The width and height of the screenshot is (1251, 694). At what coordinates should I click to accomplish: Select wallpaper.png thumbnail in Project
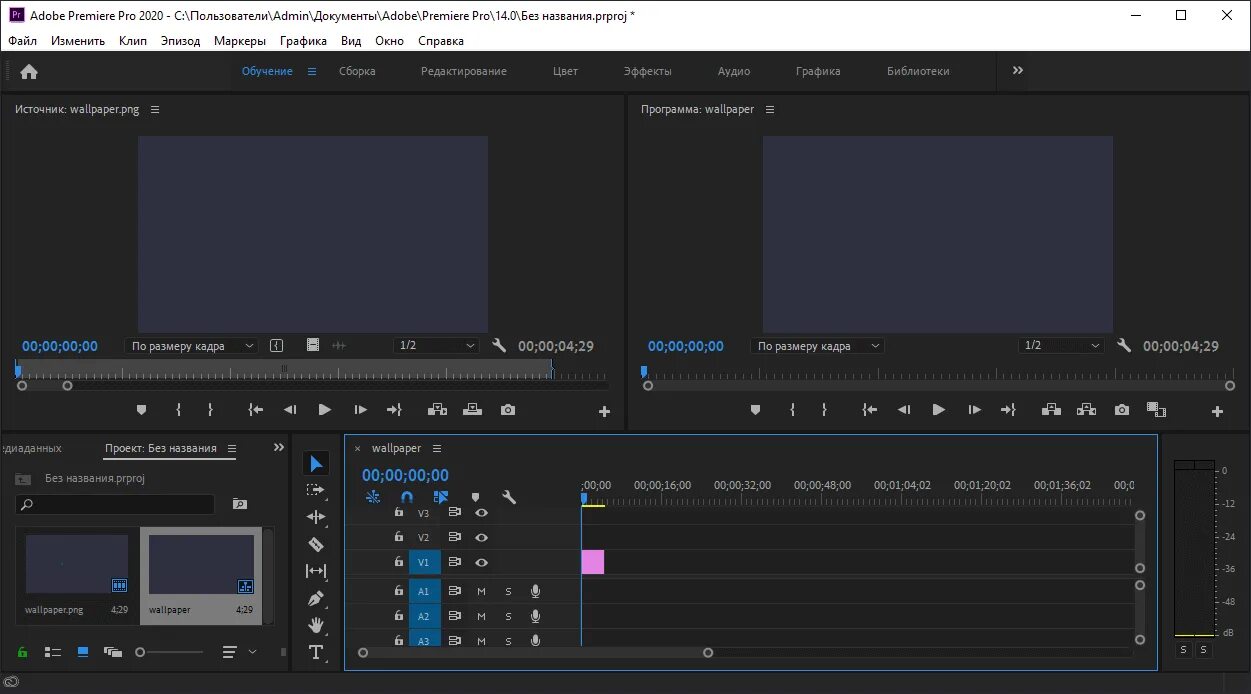tap(77, 565)
